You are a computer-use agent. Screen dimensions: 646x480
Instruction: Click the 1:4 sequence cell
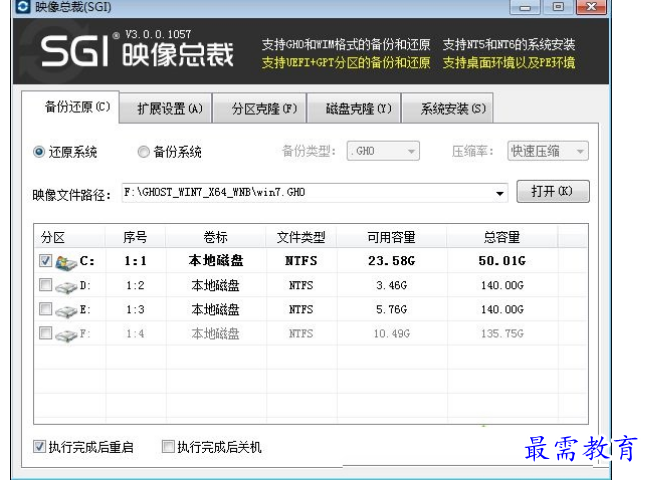pyautogui.click(x=136, y=333)
